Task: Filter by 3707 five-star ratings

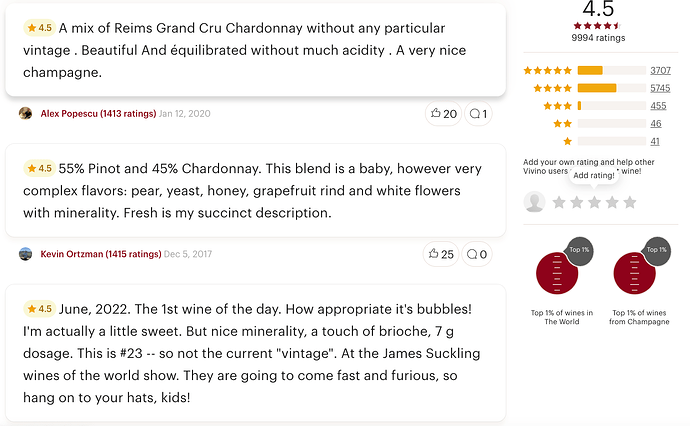Action: 660,70
